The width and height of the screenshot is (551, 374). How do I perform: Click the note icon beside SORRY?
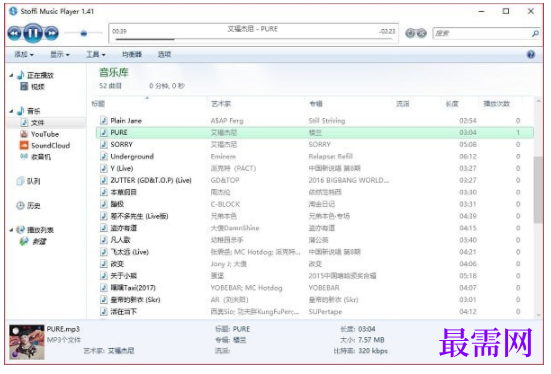(x=104, y=144)
